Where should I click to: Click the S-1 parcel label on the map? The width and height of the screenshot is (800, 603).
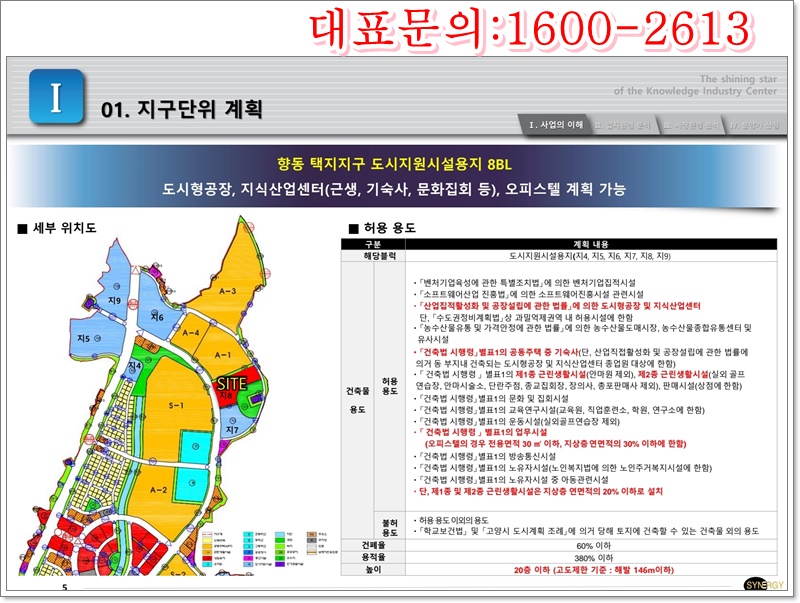176,406
